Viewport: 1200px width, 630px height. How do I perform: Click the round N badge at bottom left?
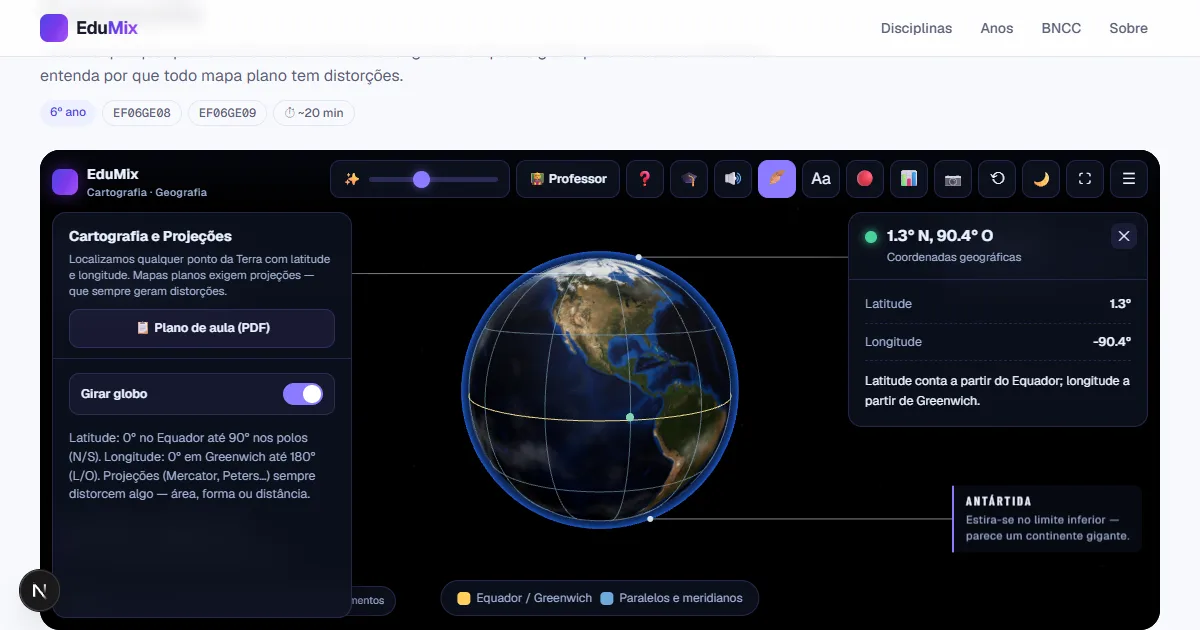(40, 591)
